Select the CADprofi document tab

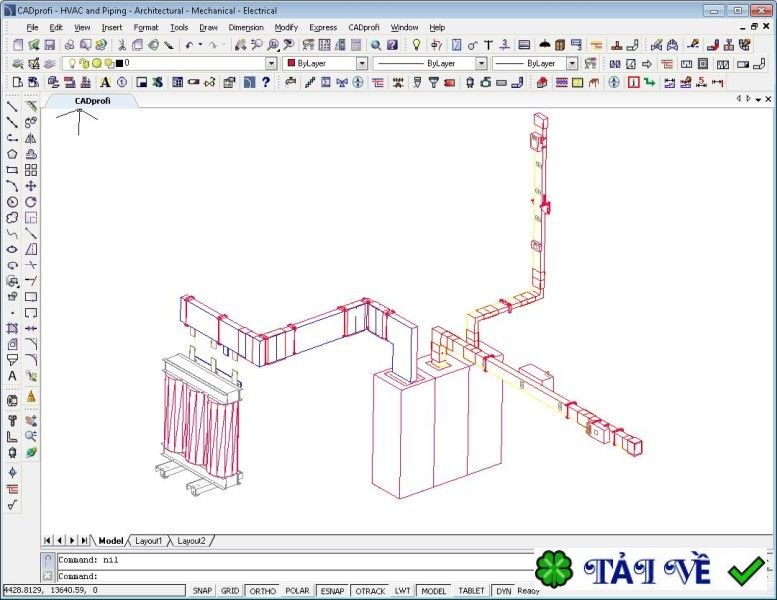92,101
